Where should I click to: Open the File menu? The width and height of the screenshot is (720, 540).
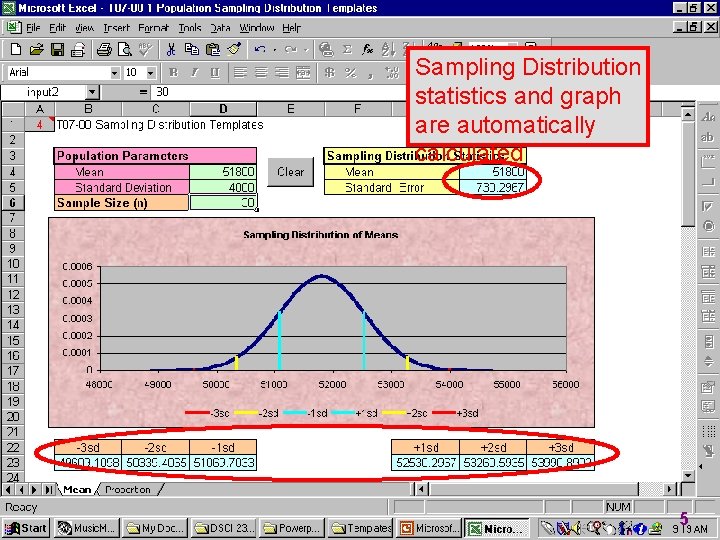(x=33, y=28)
